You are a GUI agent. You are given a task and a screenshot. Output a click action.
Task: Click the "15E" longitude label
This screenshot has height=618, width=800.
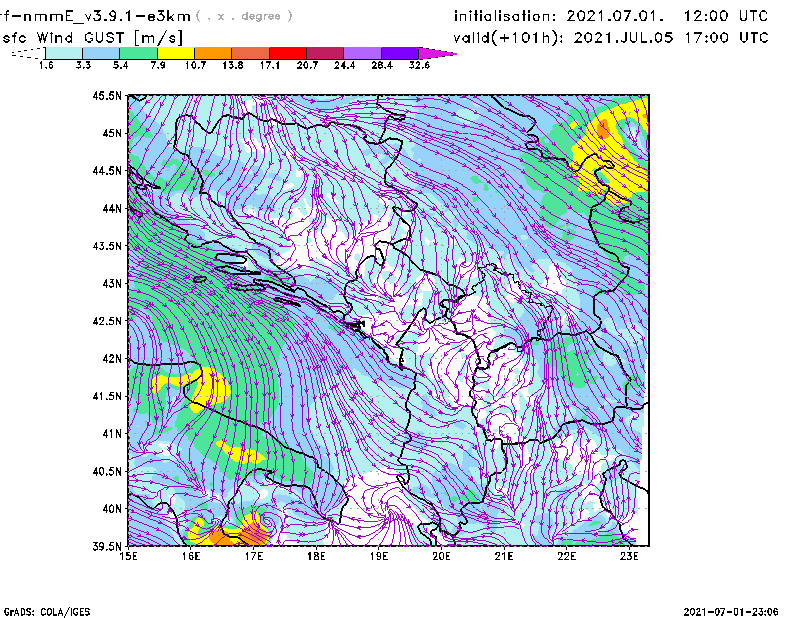point(128,556)
